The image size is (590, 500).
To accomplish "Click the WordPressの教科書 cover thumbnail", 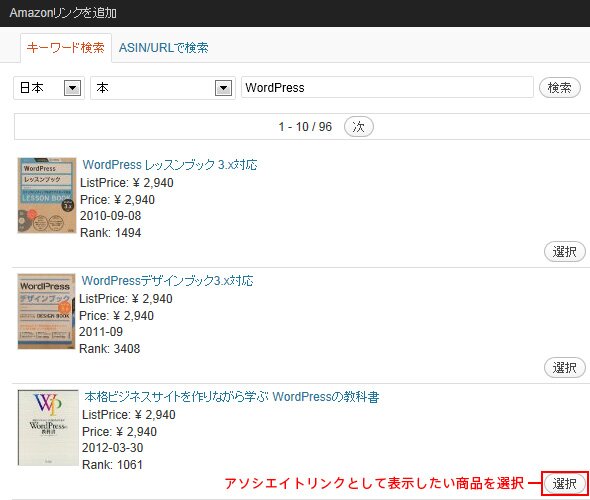I will pos(48,428).
